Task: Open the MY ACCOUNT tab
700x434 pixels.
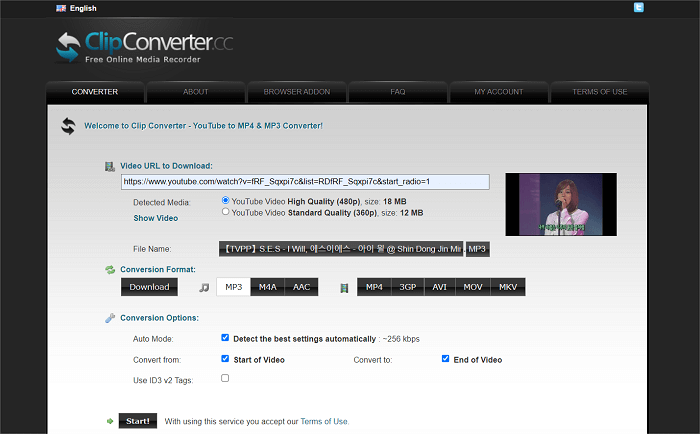Action: 499,92
